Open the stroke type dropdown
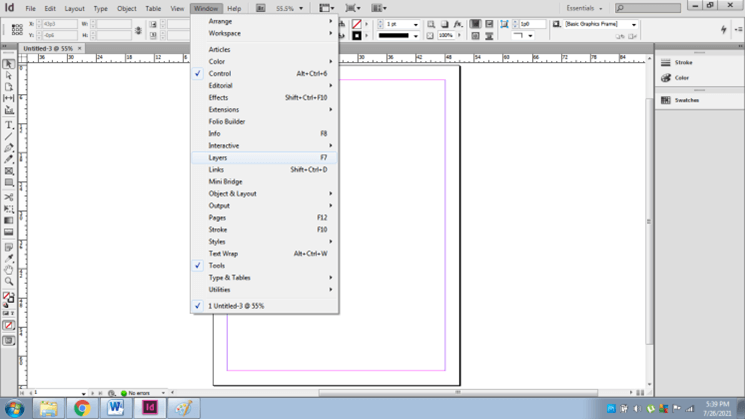745x419 pixels. [416, 36]
